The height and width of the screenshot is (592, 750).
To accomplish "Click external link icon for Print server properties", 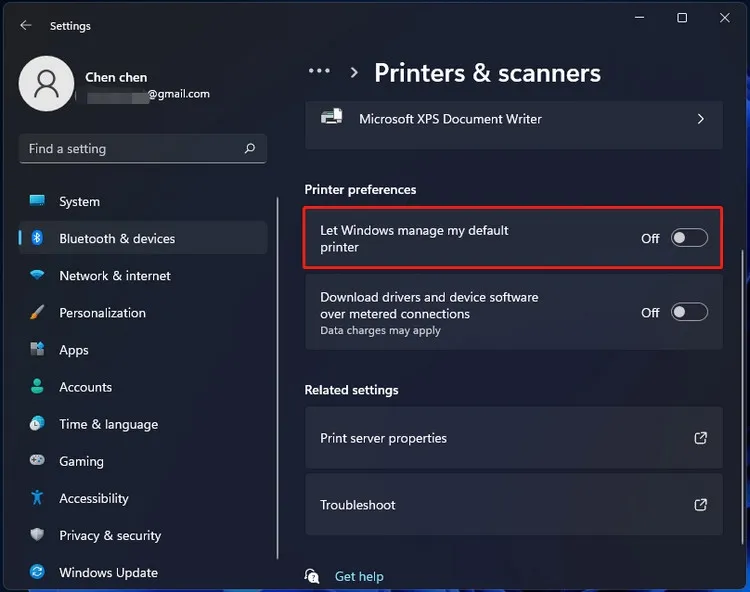I will coord(701,438).
